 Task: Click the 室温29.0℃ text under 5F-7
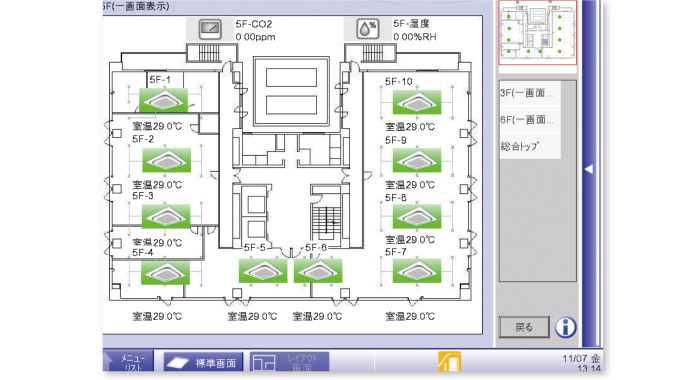pos(410,316)
